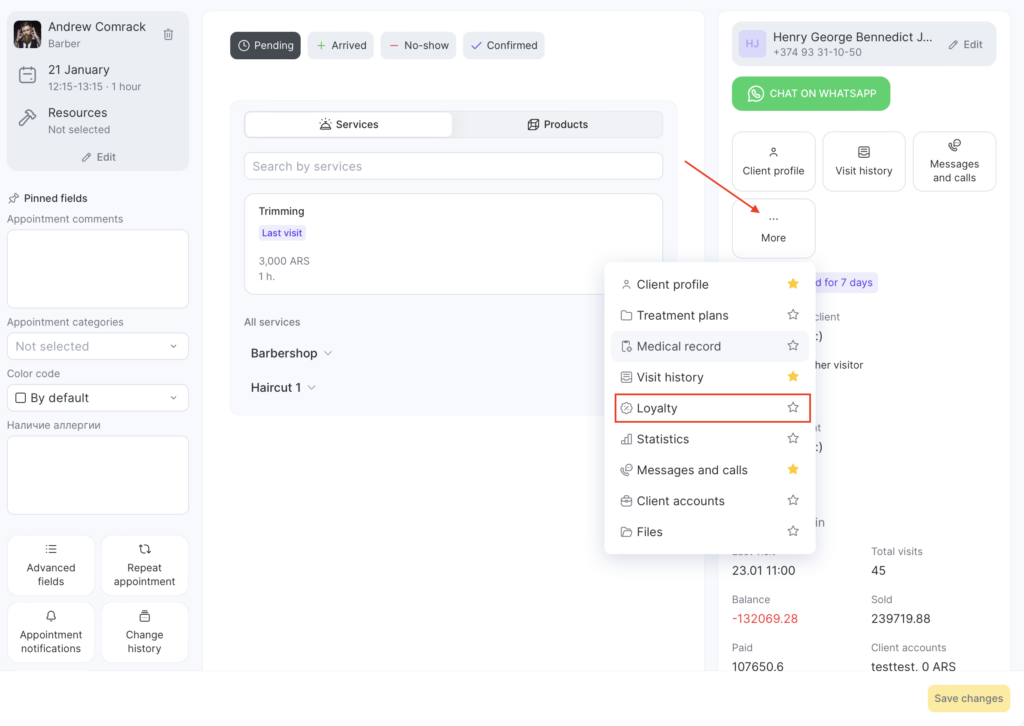Open Advanced fields
The width and height of the screenshot is (1024, 726).
coord(51,565)
